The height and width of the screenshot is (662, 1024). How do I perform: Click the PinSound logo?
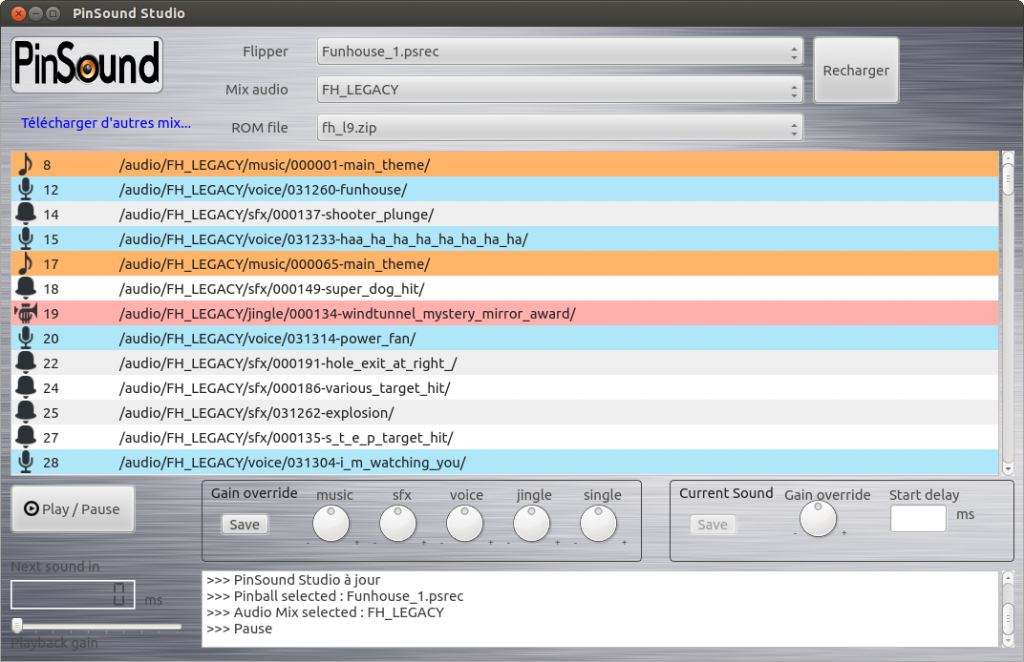87,65
